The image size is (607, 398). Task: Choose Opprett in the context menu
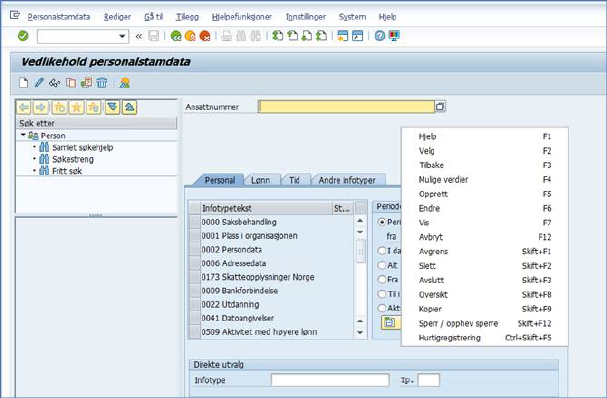485,194
